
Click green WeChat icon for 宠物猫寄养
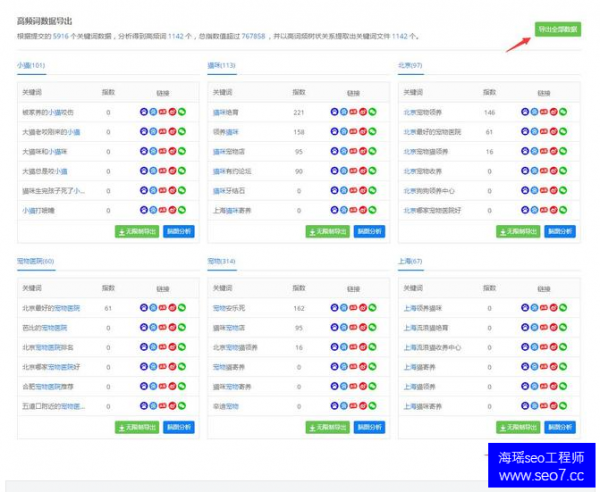(x=372, y=367)
